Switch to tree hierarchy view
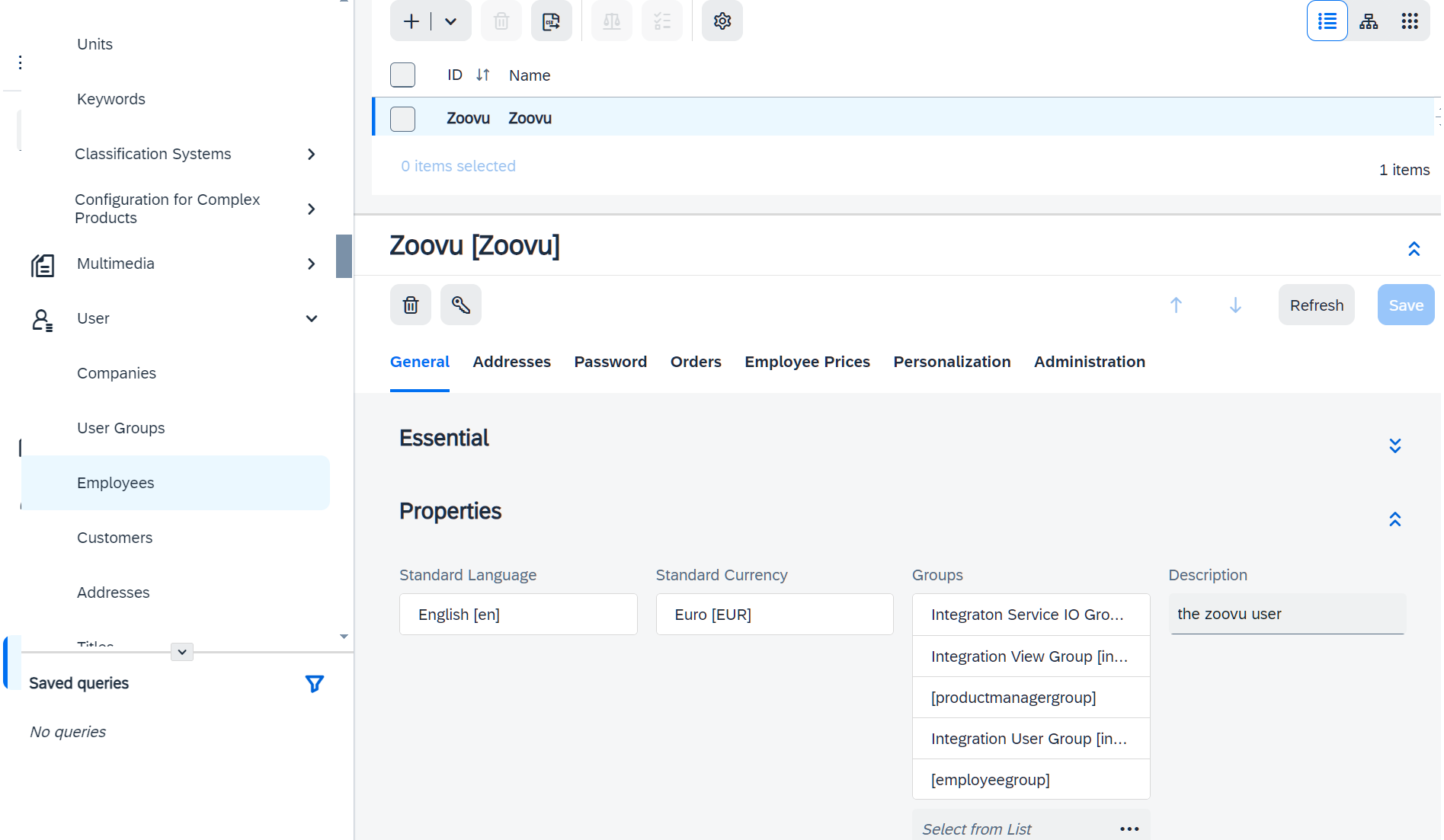The image size is (1444, 840). (1369, 21)
